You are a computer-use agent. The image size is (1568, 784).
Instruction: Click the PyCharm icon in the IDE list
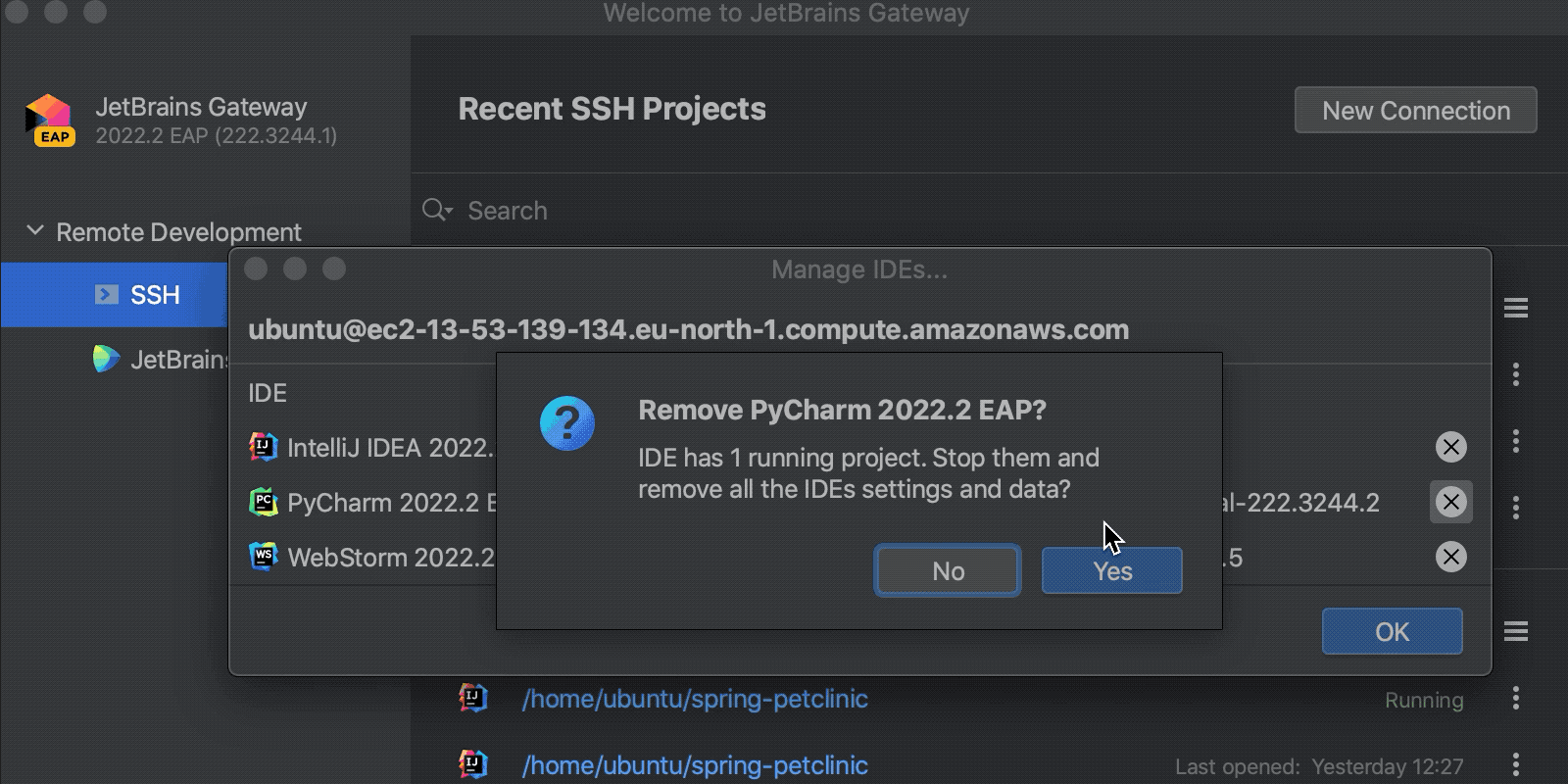[x=263, y=502]
